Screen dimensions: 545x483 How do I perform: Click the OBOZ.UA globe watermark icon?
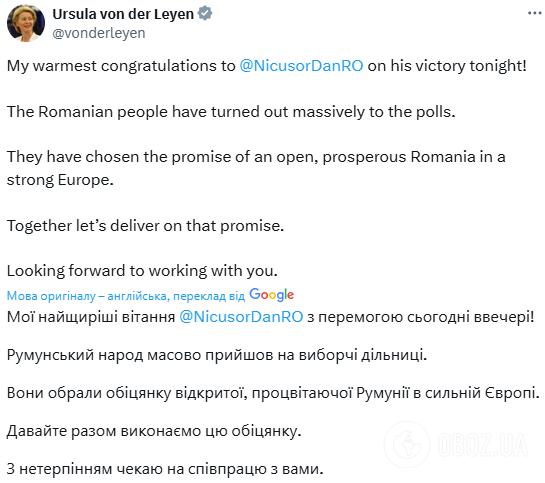tap(407, 444)
